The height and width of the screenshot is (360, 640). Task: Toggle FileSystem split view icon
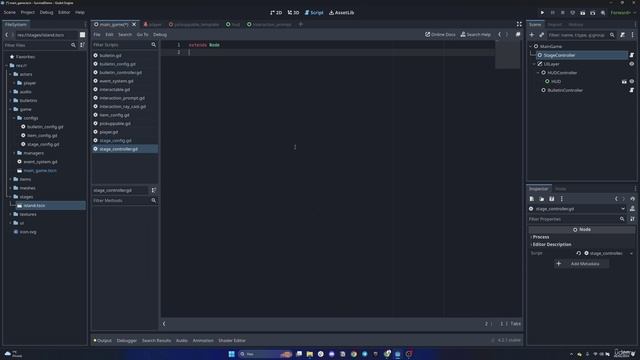pyautogui.click(x=82, y=35)
